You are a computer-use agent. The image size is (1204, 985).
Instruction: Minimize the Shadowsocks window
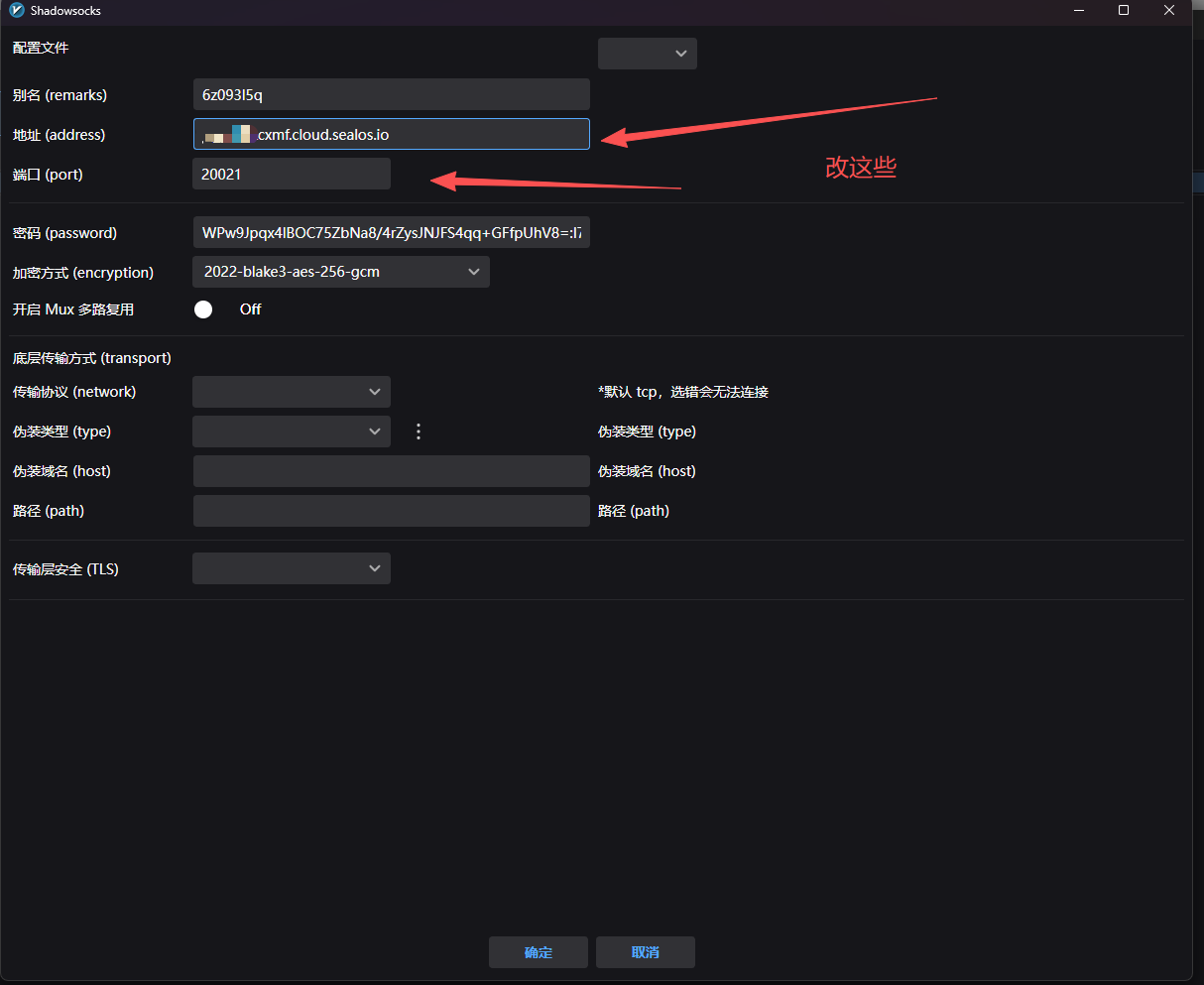(x=1078, y=11)
